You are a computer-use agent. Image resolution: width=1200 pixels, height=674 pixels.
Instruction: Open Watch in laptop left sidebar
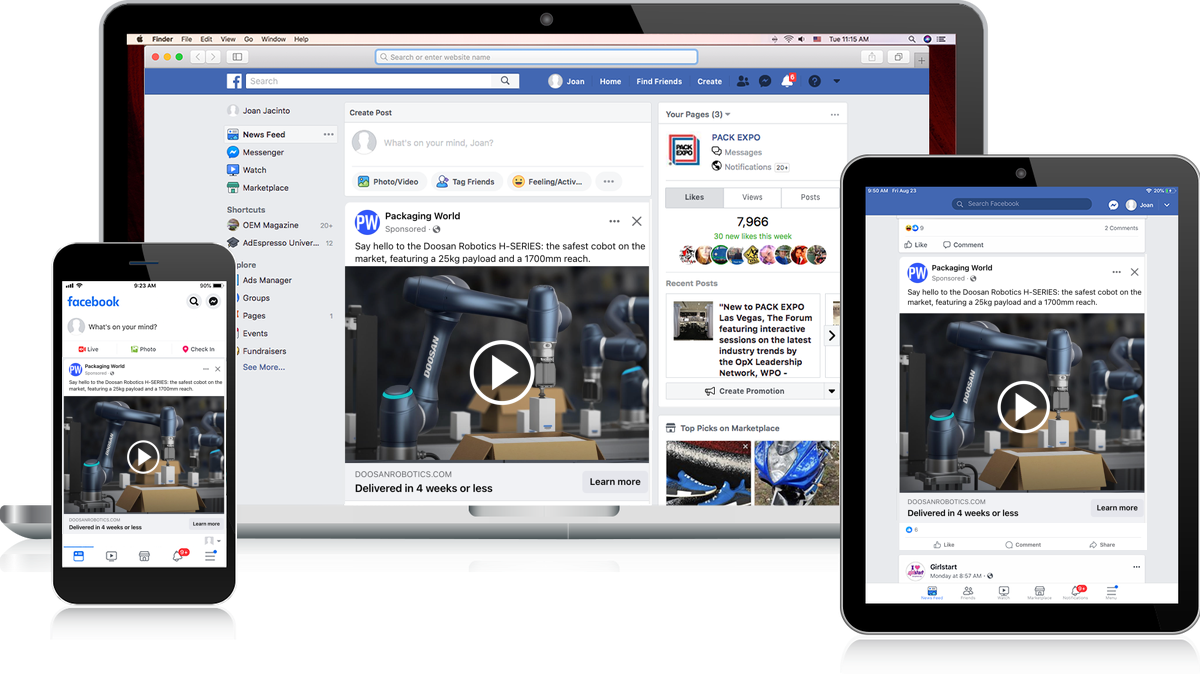(x=247, y=170)
